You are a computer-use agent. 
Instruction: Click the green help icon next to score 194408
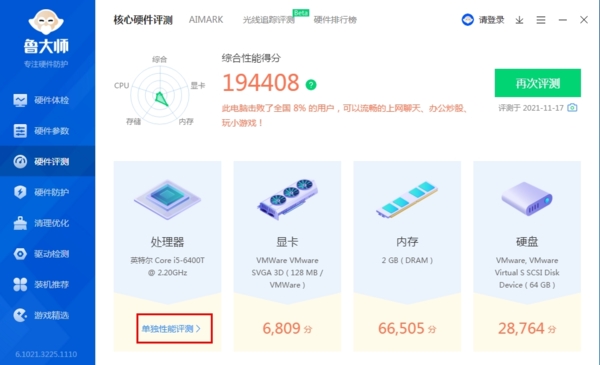click(x=311, y=85)
